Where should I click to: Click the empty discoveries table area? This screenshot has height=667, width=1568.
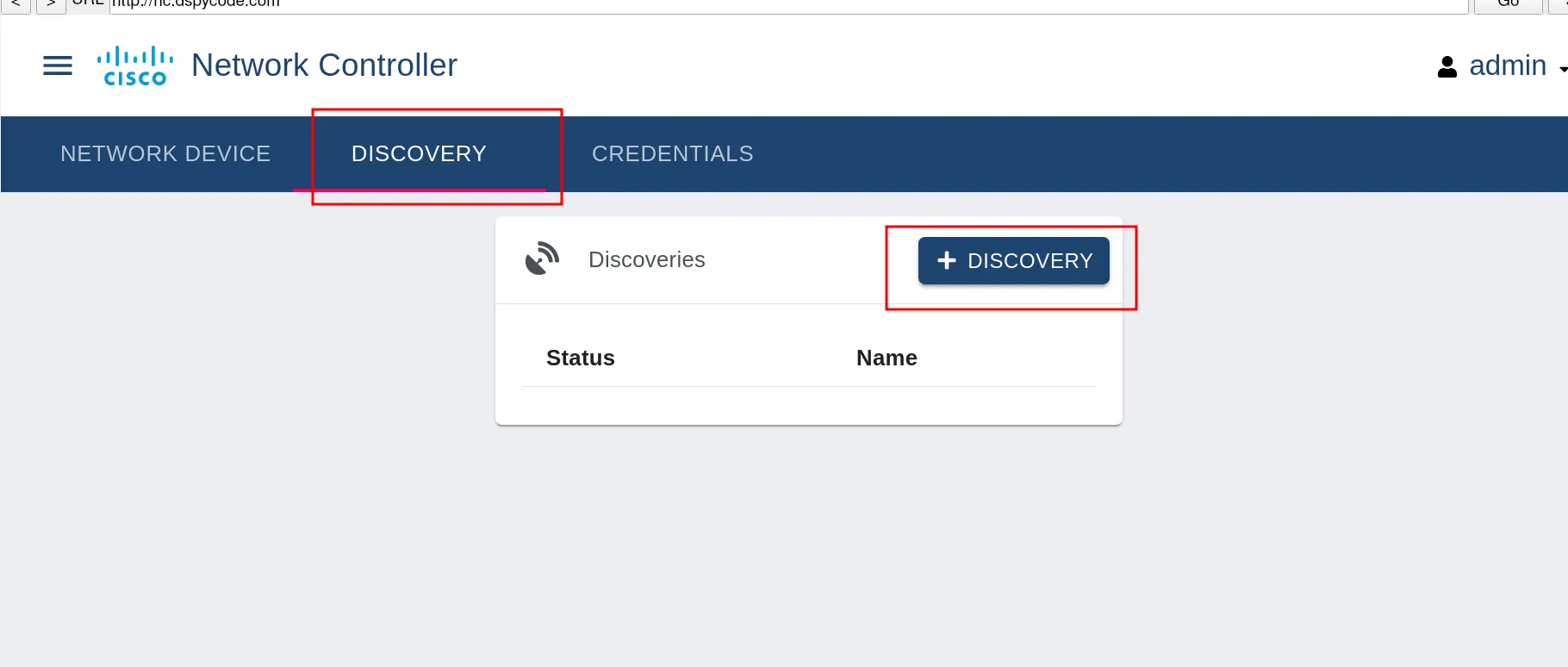point(808,405)
